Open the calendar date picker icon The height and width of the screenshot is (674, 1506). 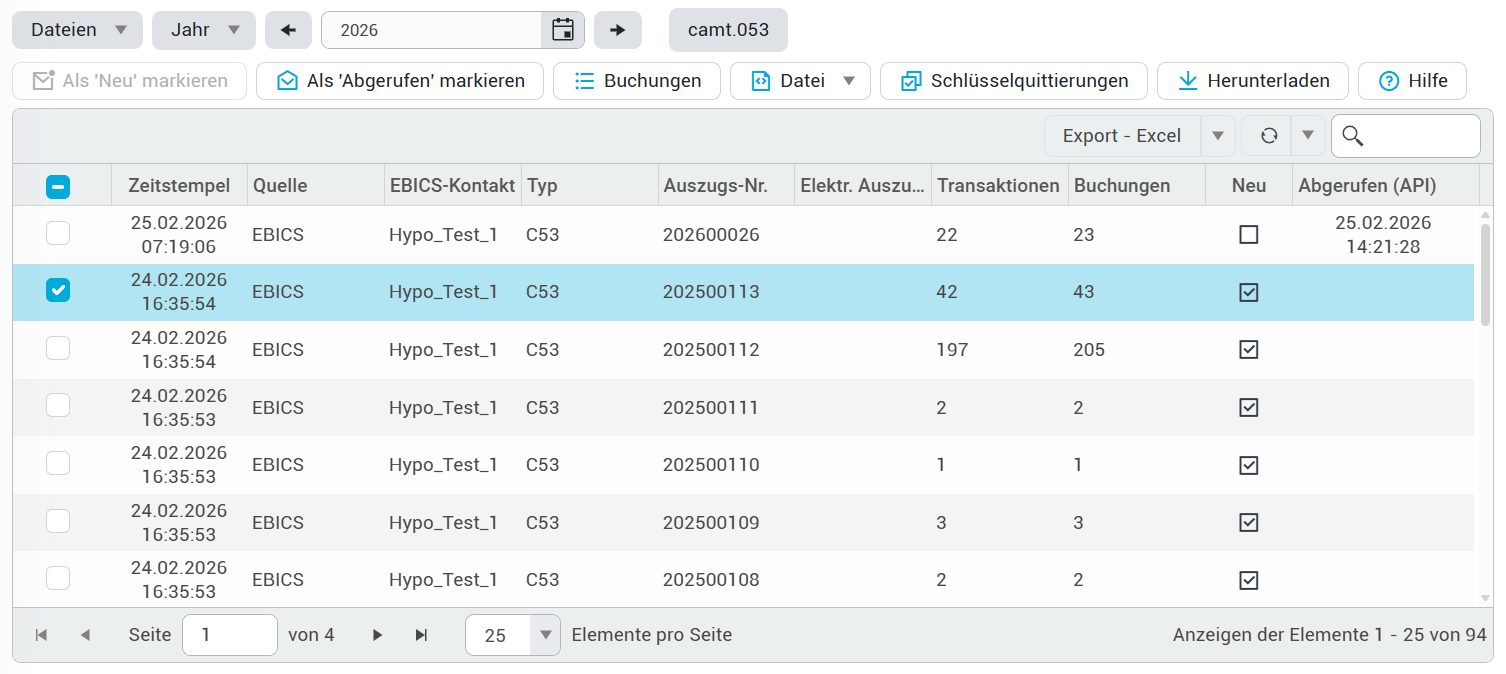click(563, 30)
